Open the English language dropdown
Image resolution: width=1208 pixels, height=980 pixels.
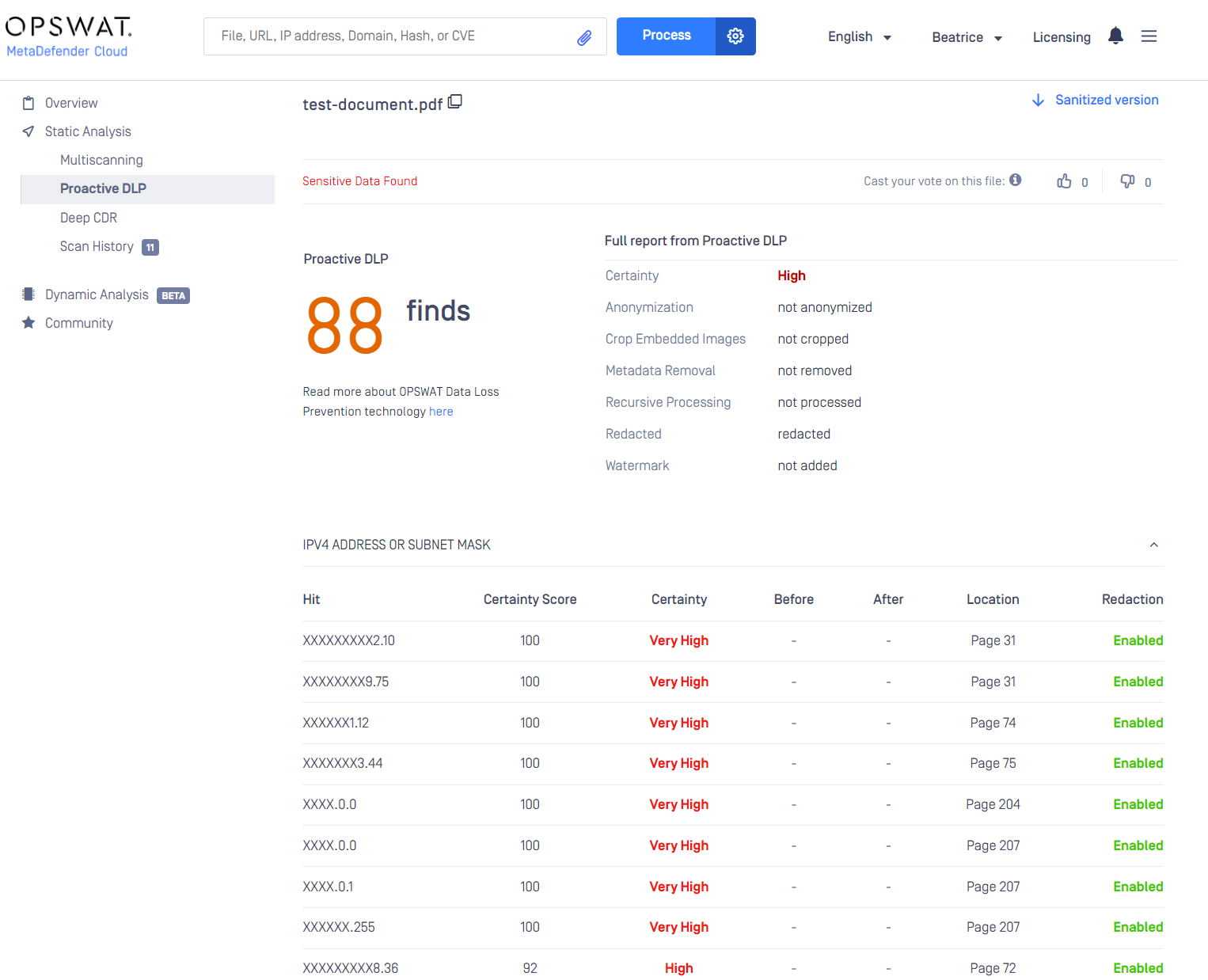point(860,37)
